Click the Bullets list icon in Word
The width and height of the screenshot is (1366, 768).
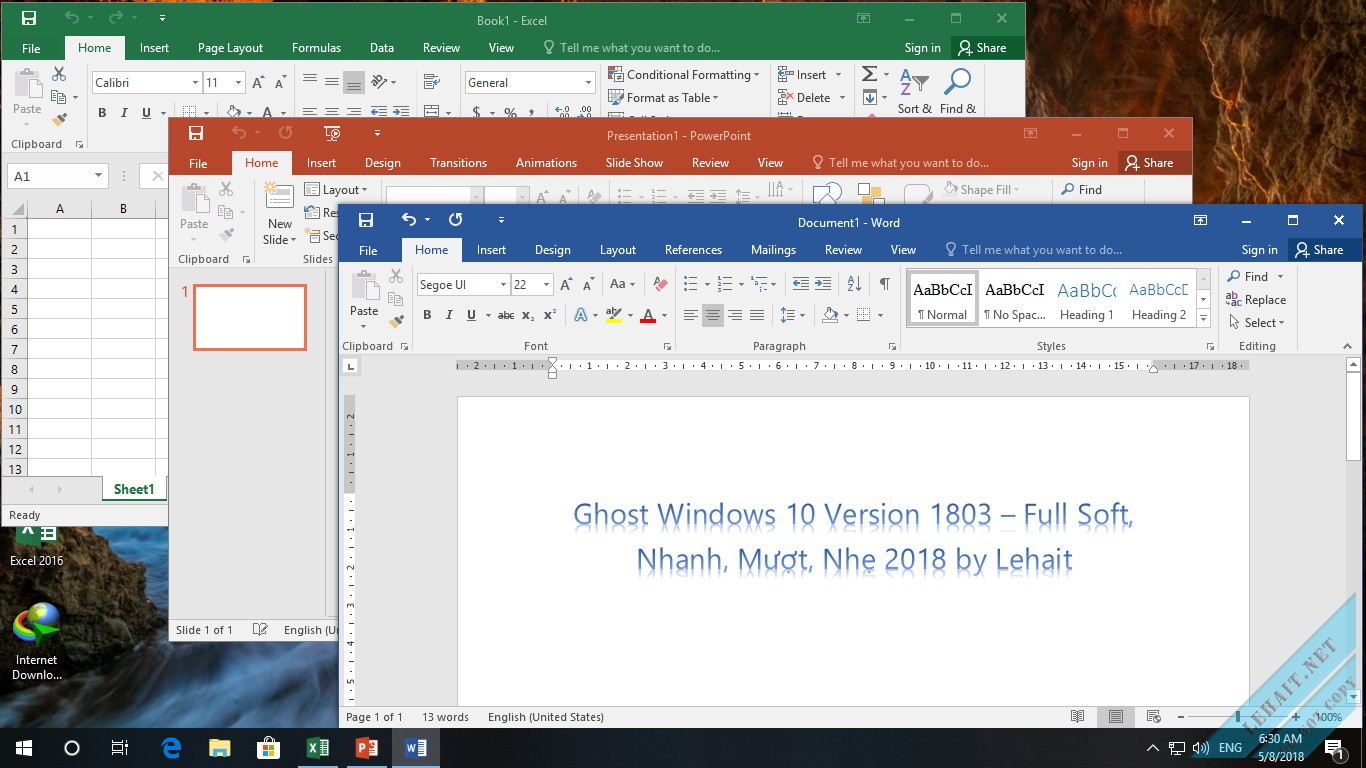pos(690,284)
